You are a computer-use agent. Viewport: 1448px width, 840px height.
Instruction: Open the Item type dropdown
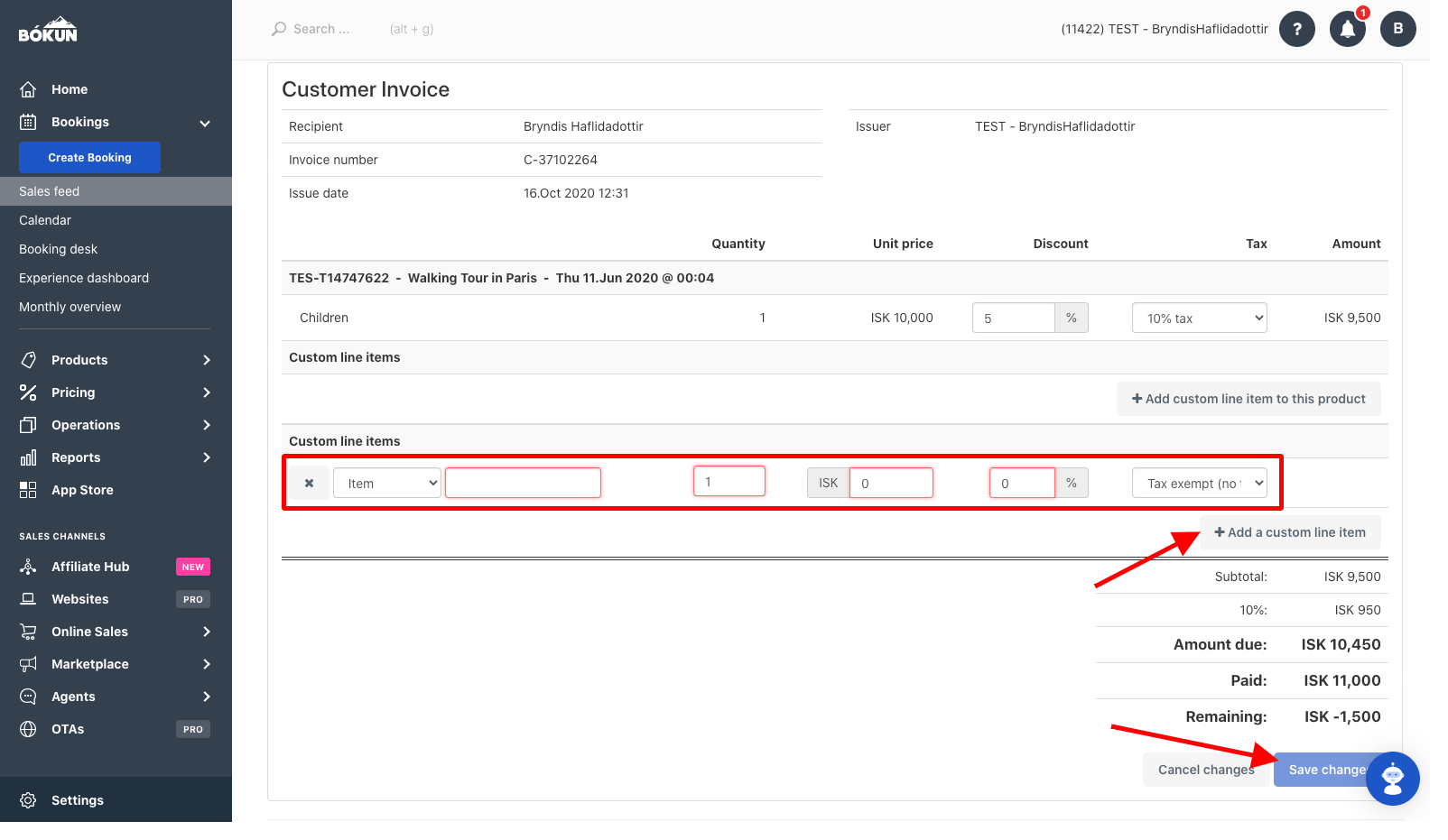coord(387,483)
